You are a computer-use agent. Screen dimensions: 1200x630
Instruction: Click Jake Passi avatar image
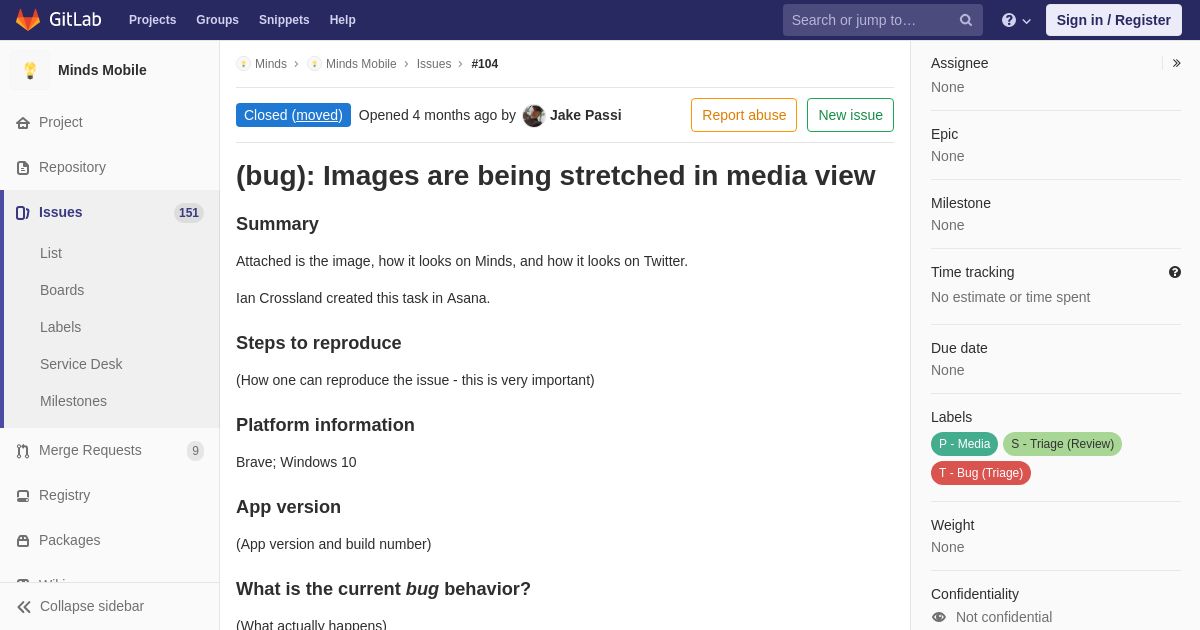(x=534, y=116)
